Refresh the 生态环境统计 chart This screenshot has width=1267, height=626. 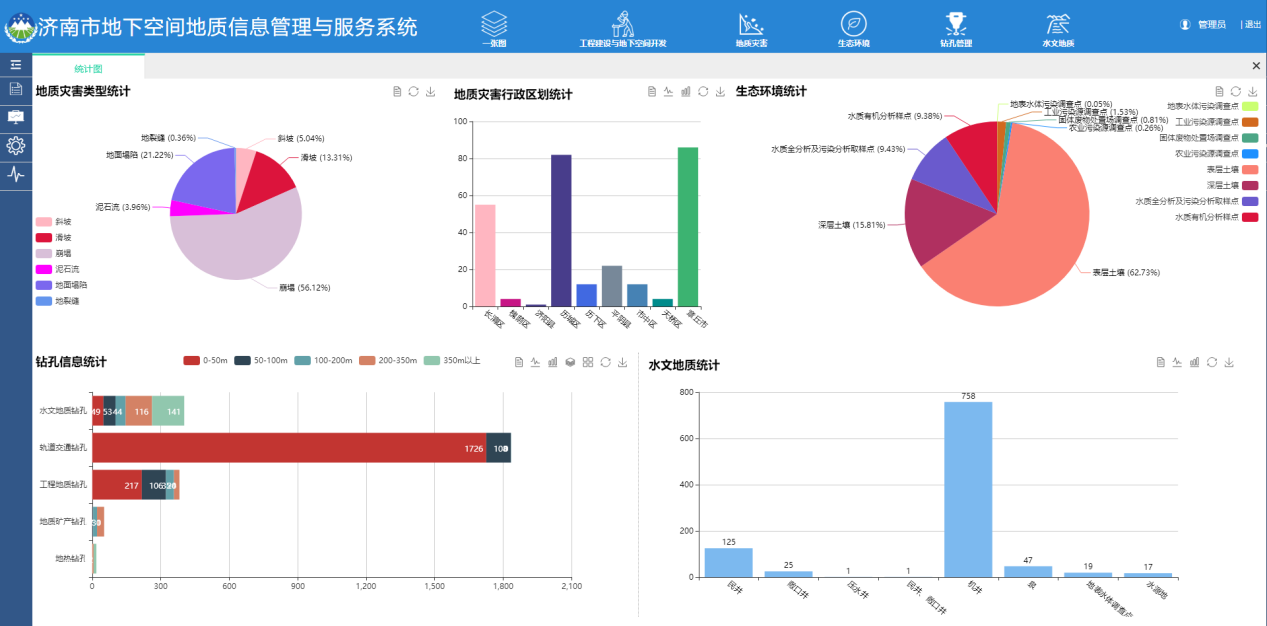point(1235,92)
